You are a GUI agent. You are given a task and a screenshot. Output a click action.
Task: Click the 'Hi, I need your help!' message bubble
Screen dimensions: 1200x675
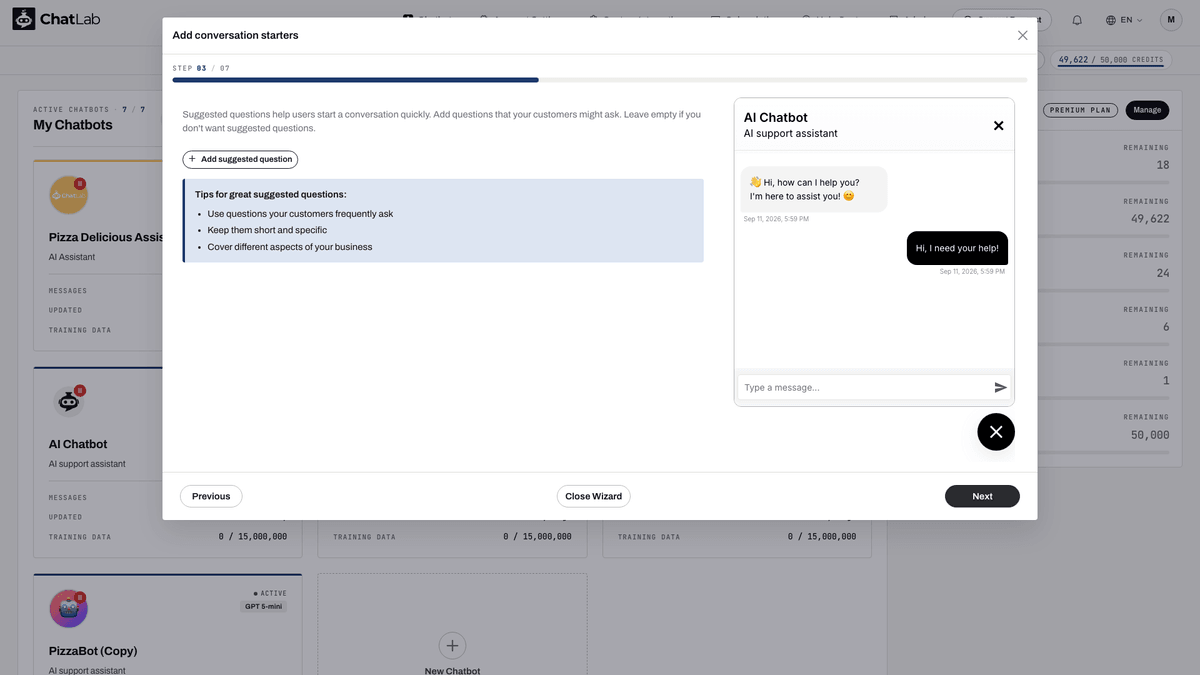(x=957, y=248)
